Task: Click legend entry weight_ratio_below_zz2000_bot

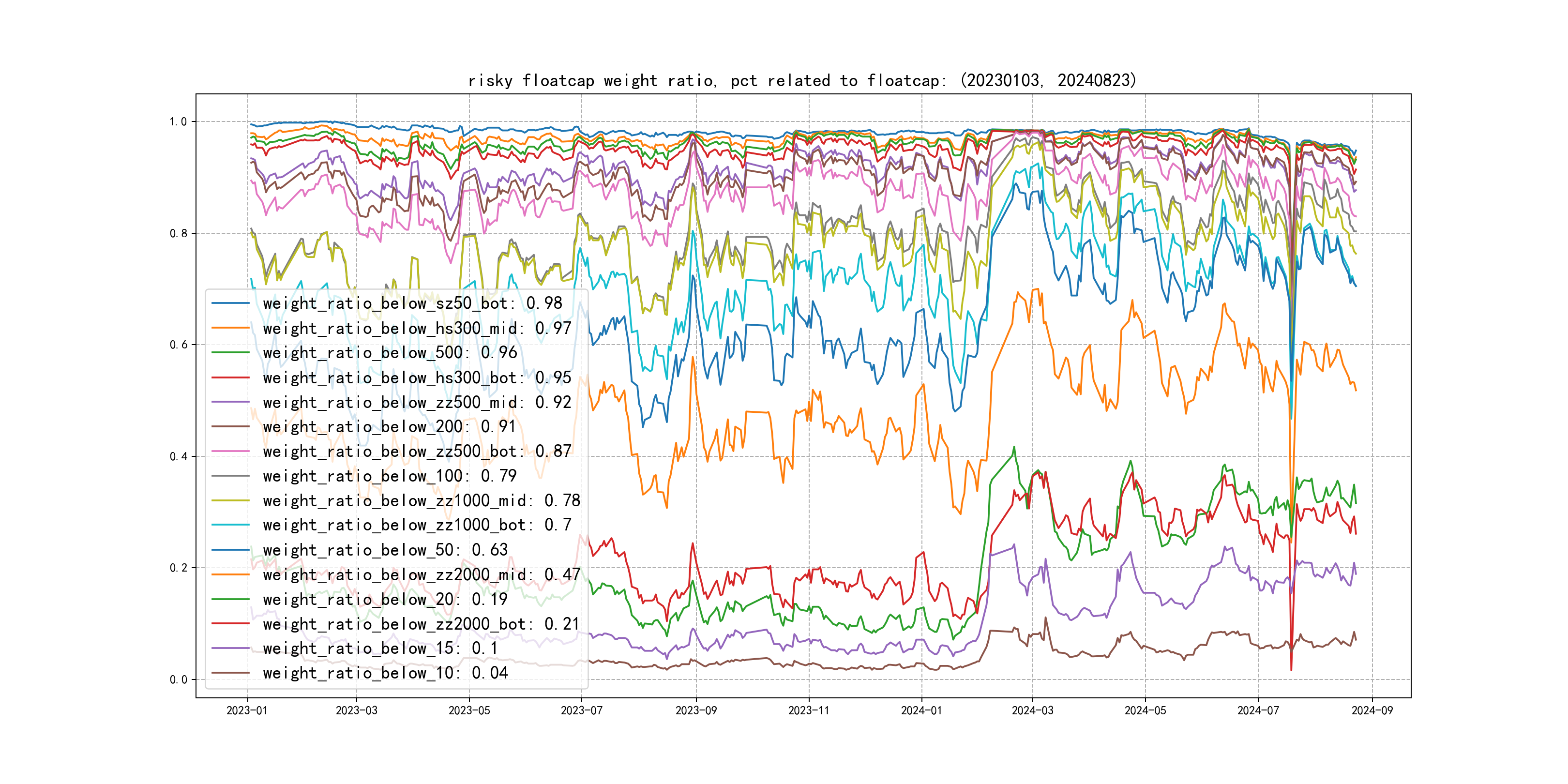Action: 421,624
